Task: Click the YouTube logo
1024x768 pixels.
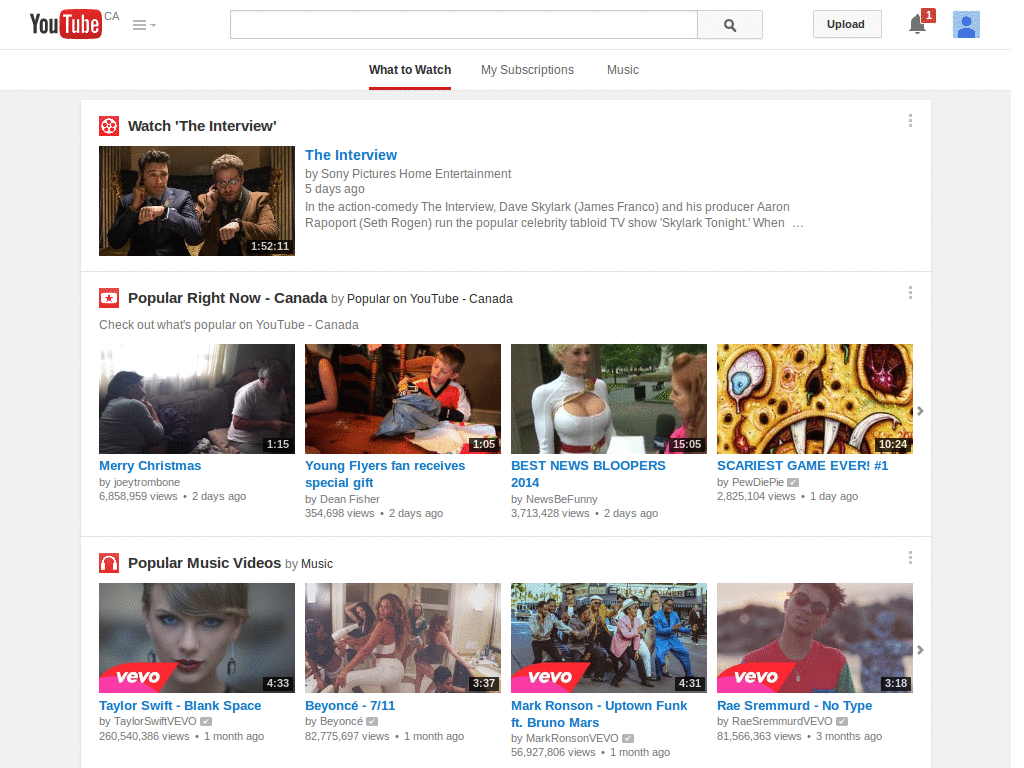Action: 65,24
